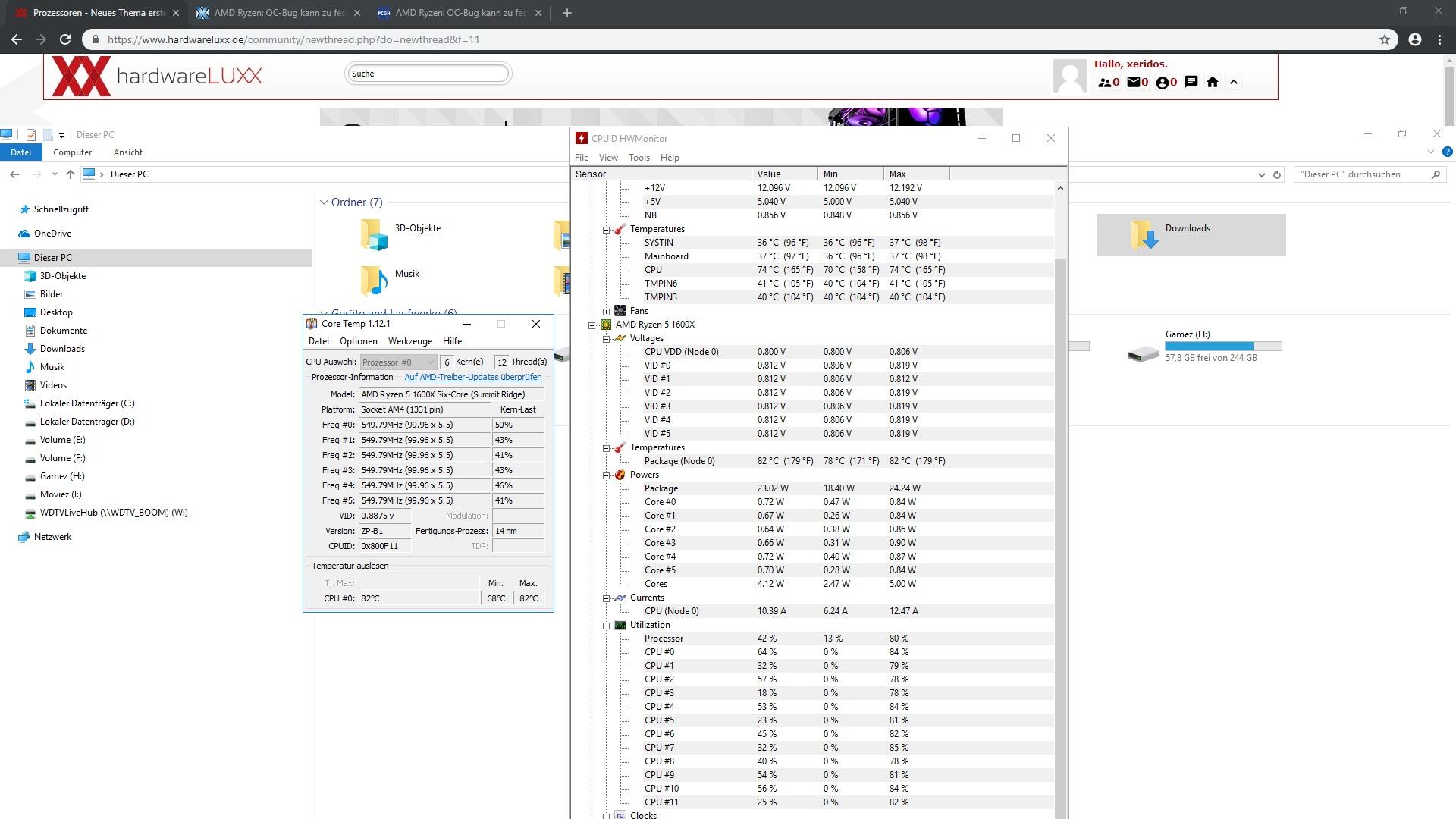Click the Value column header in HWMonitor
This screenshot has width=1456, height=819.
(x=785, y=174)
